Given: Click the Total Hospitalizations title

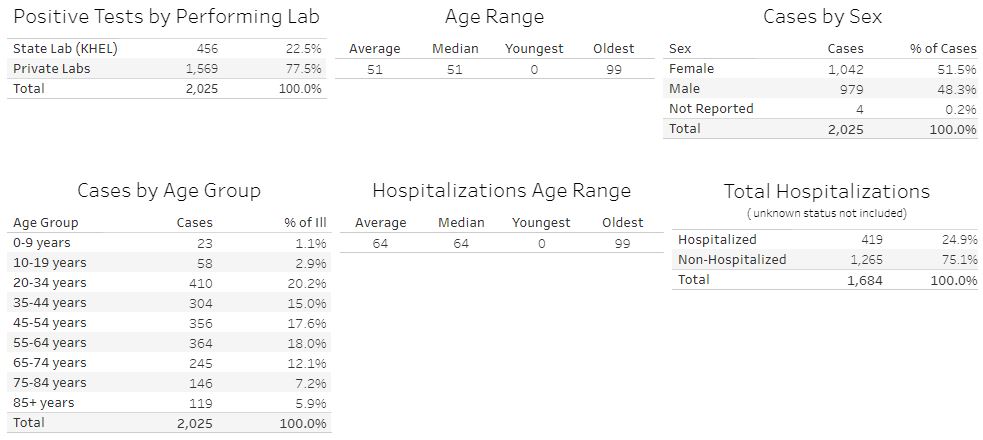Looking at the screenshot, I should [826, 191].
